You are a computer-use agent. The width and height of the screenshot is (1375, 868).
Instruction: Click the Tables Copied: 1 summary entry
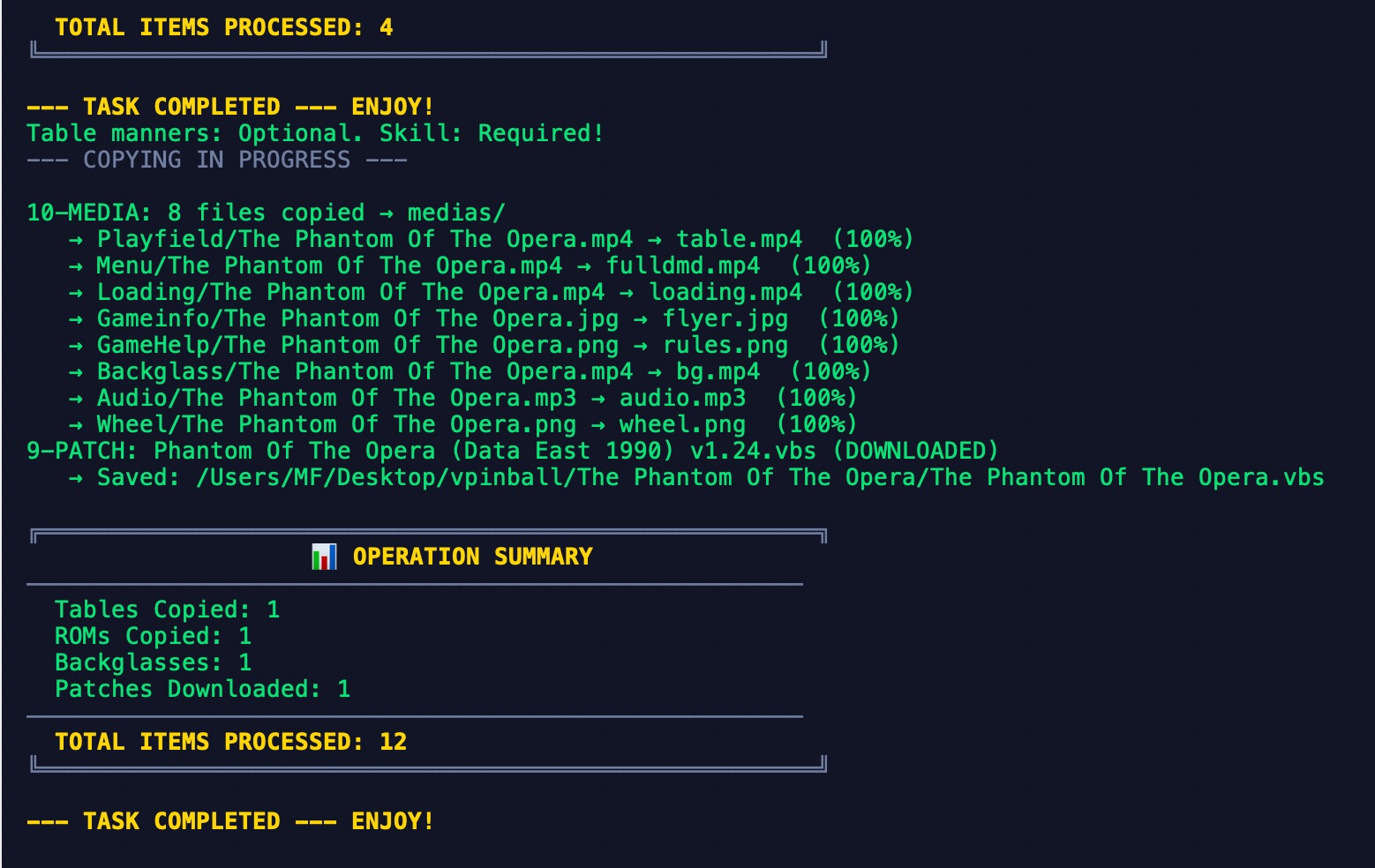[x=167, y=610]
